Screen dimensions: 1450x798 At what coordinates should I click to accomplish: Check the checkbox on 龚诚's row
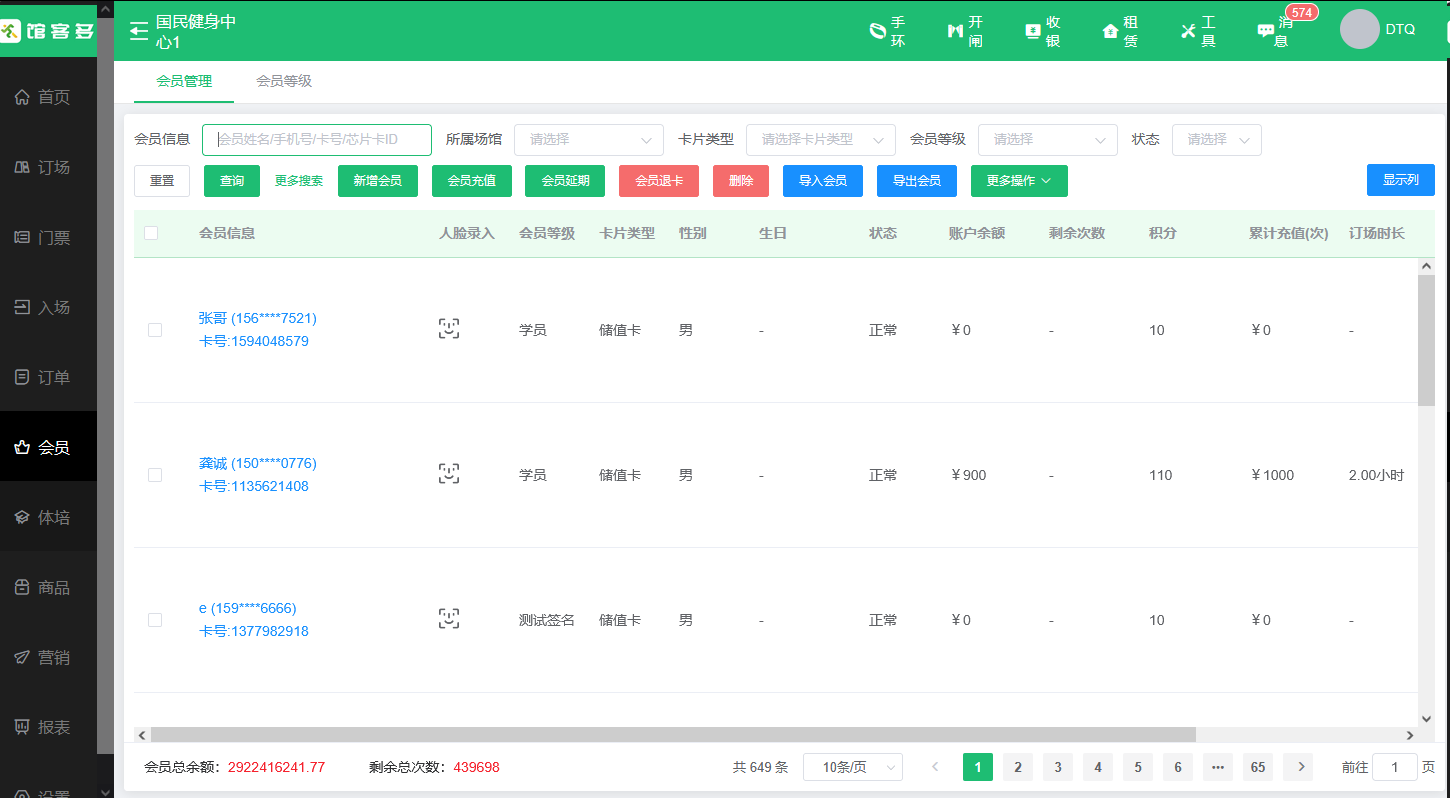(x=154, y=474)
